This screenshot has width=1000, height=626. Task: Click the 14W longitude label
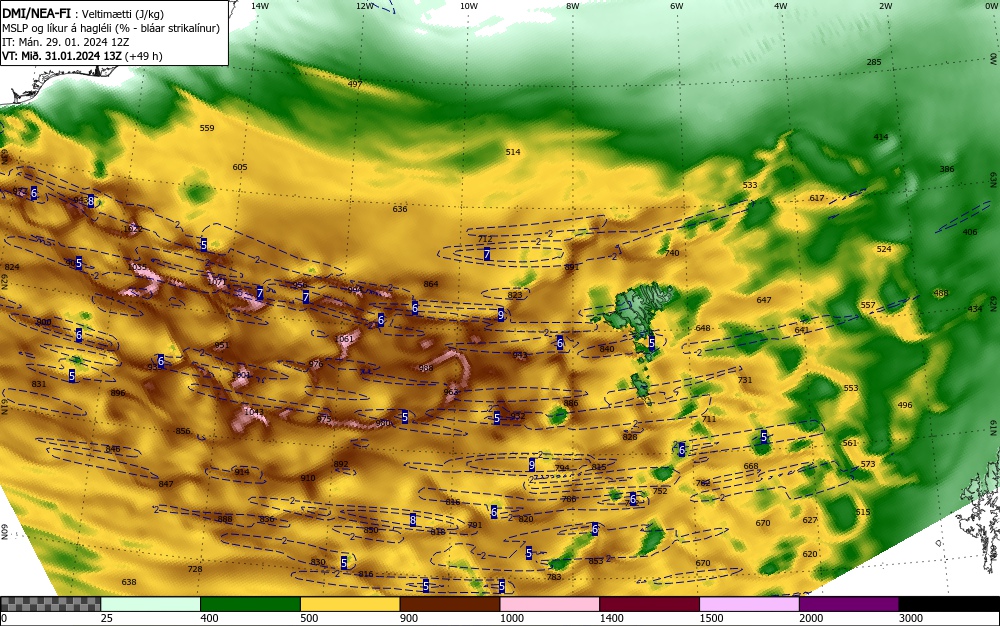(x=260, y=6)
